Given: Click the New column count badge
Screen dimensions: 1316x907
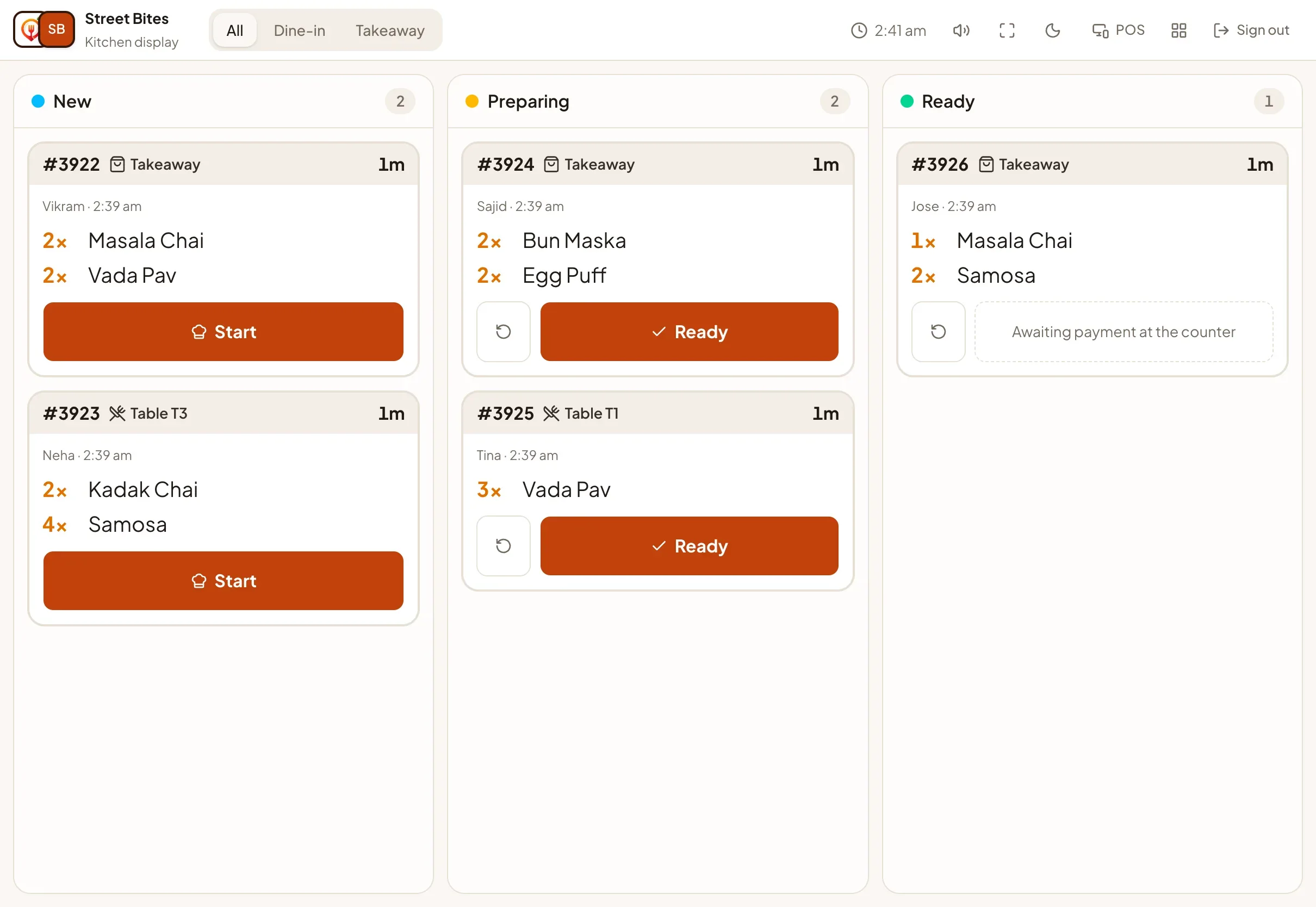Looking at the screenshot, I should point(400,101).
